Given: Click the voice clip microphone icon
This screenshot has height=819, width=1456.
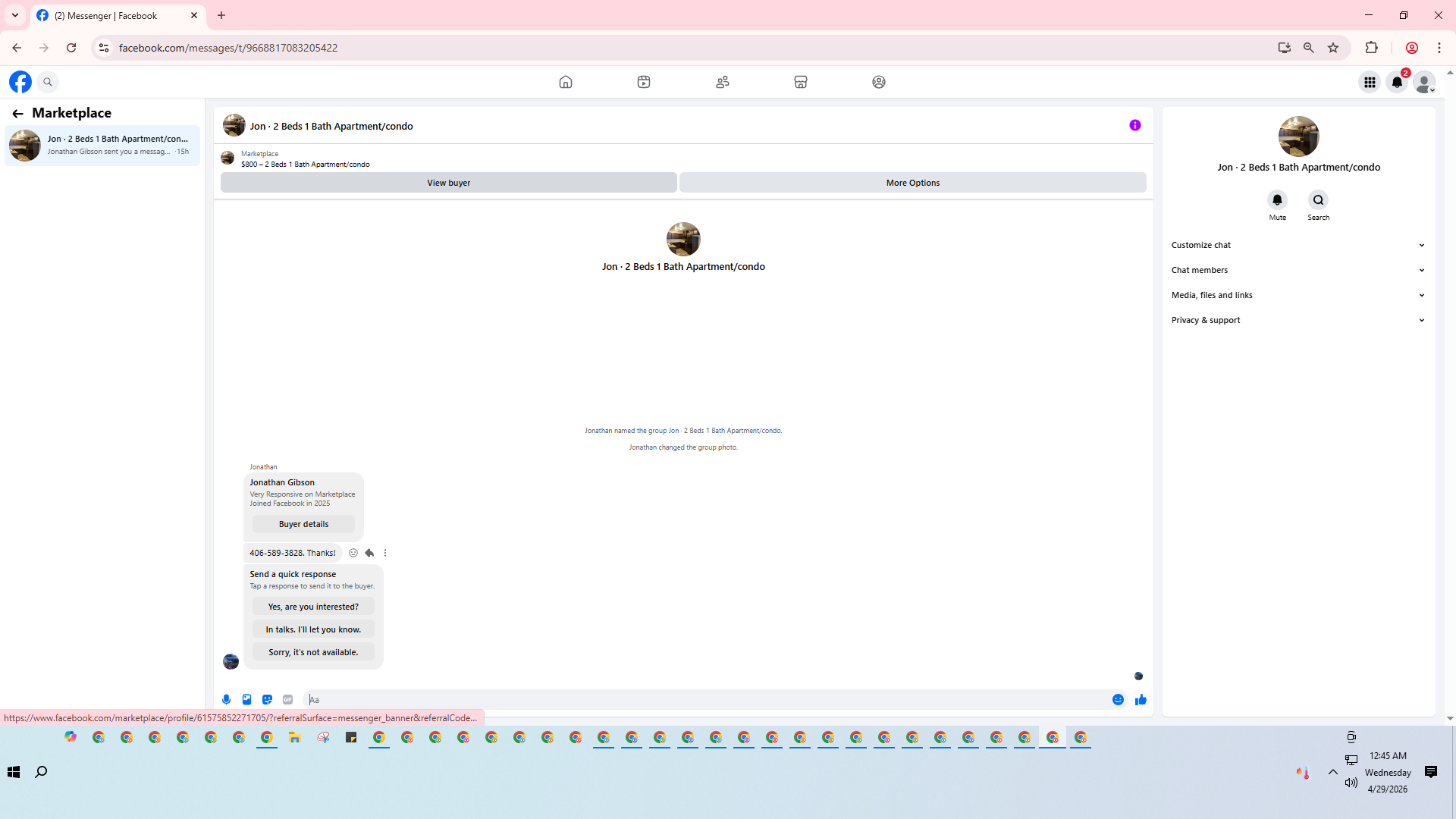Looking at the screenshot, I should (x=226, y=699).
